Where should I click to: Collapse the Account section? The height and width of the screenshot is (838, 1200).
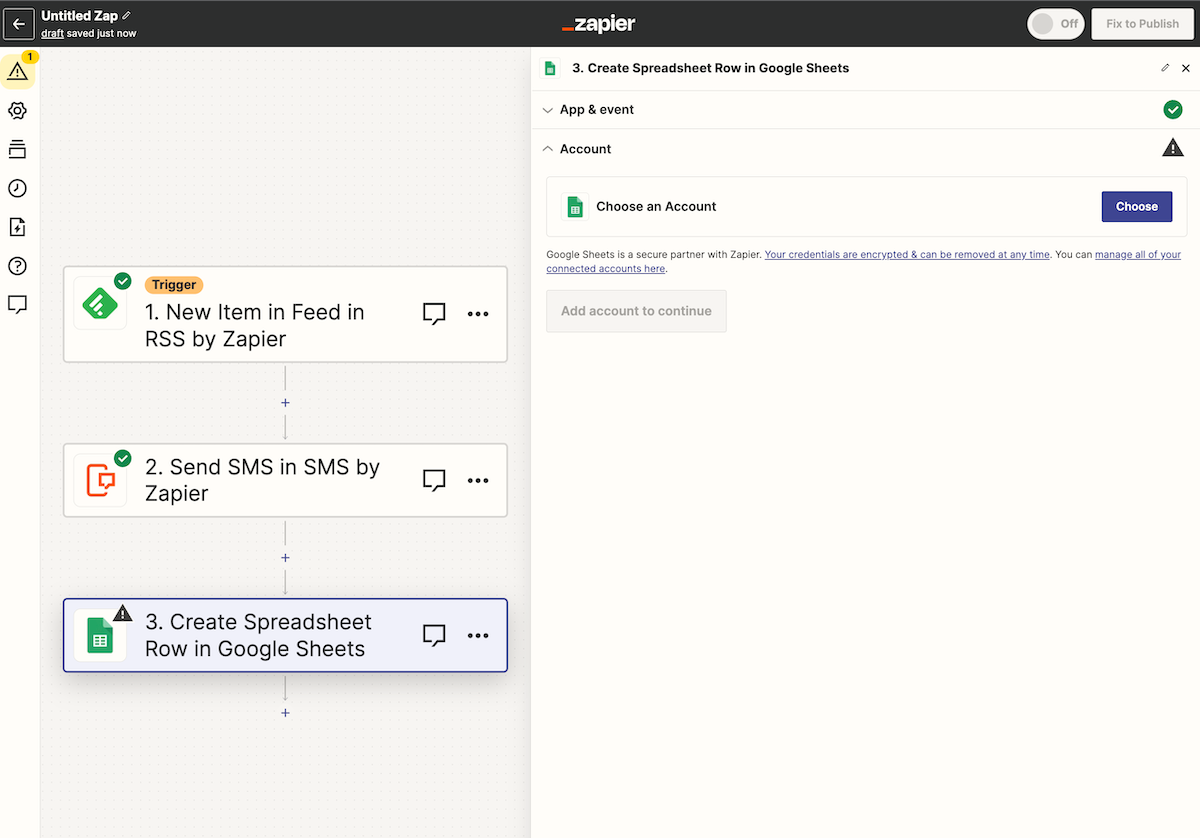(585, 149)
